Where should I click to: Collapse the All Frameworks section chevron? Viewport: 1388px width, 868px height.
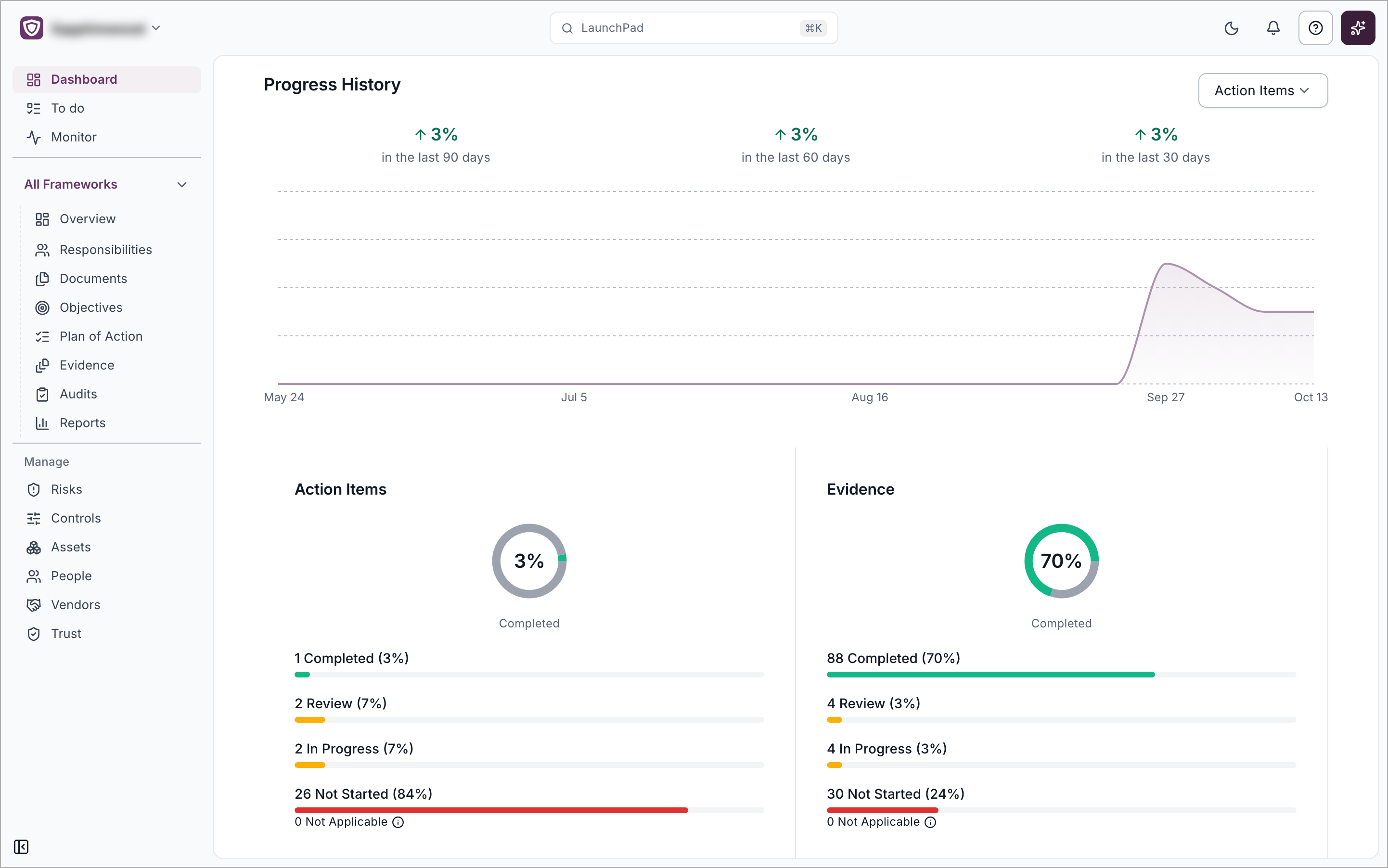coord(182,184)
